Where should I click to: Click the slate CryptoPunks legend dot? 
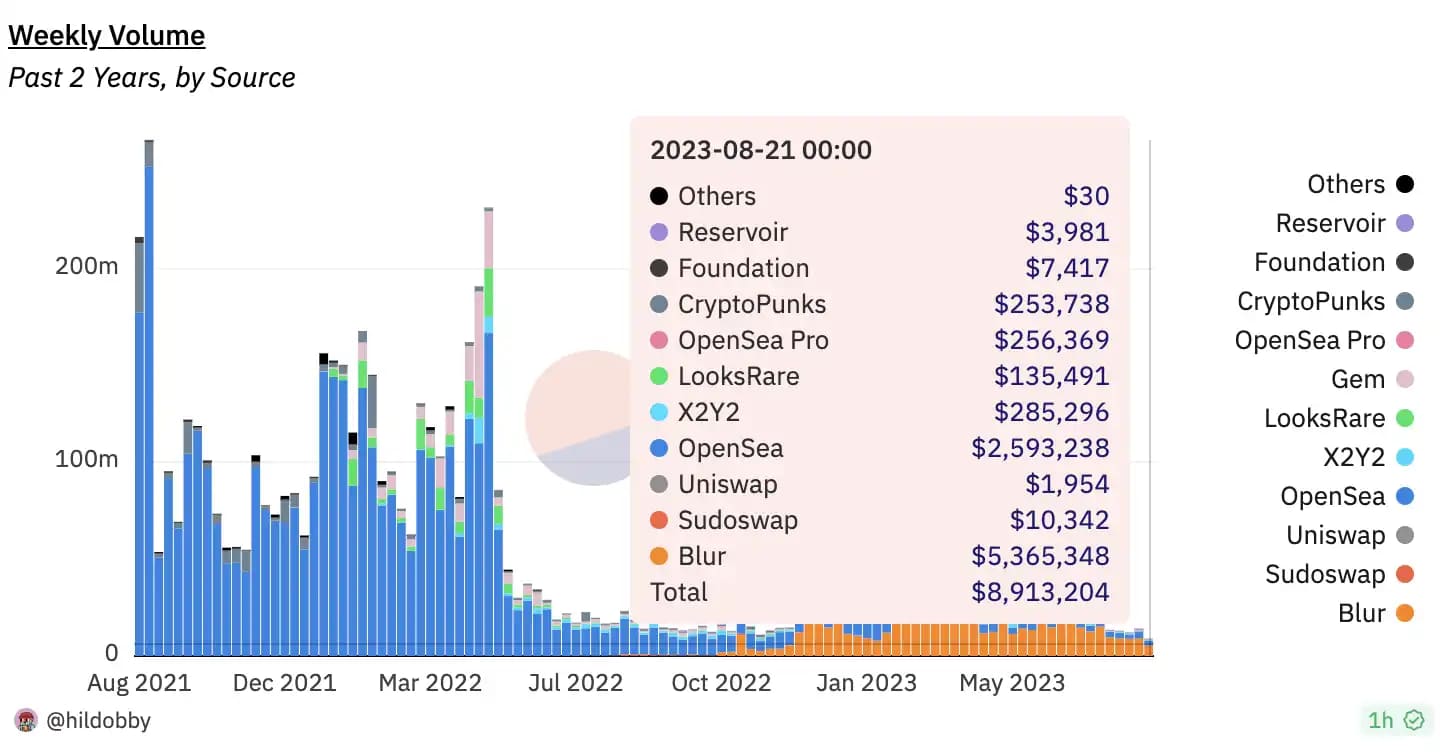pyautogui.click(x=1405, y=301)
